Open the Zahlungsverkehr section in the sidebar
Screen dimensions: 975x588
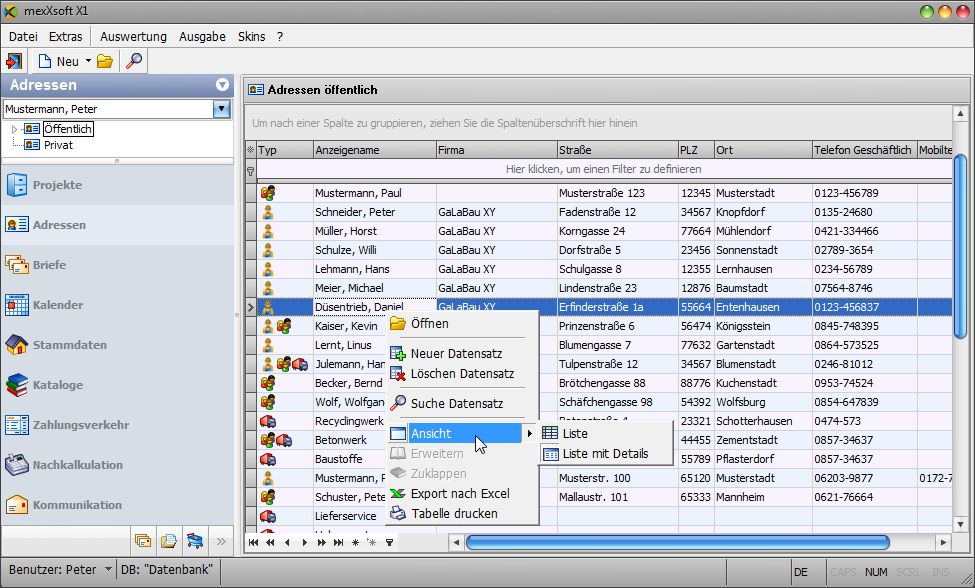pos(118,425)
